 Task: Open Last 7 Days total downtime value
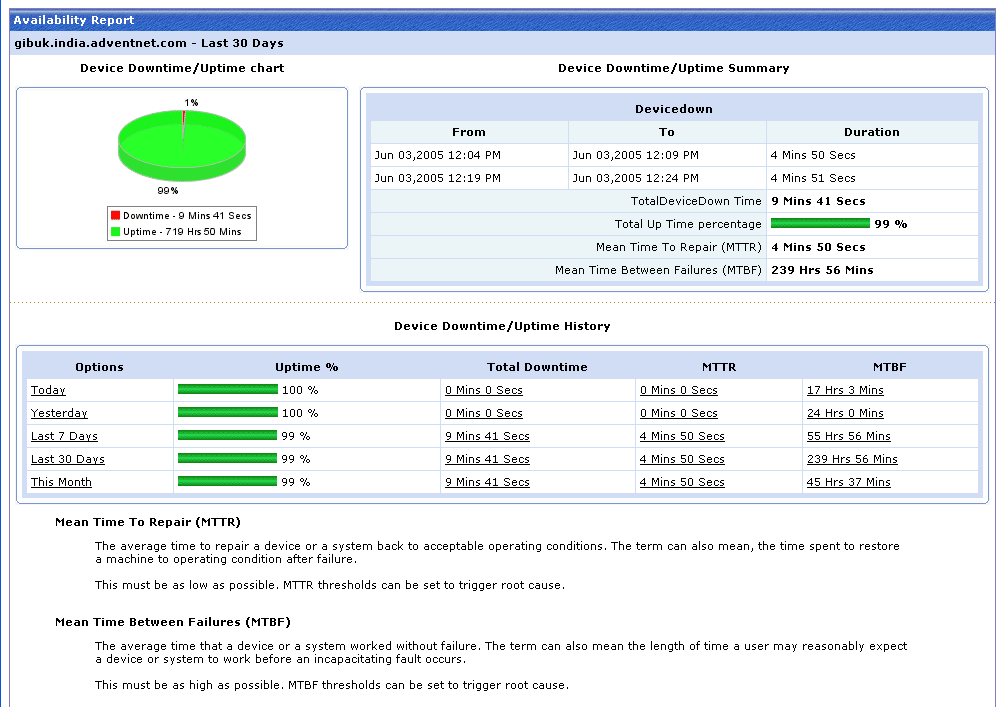(487, 436)
